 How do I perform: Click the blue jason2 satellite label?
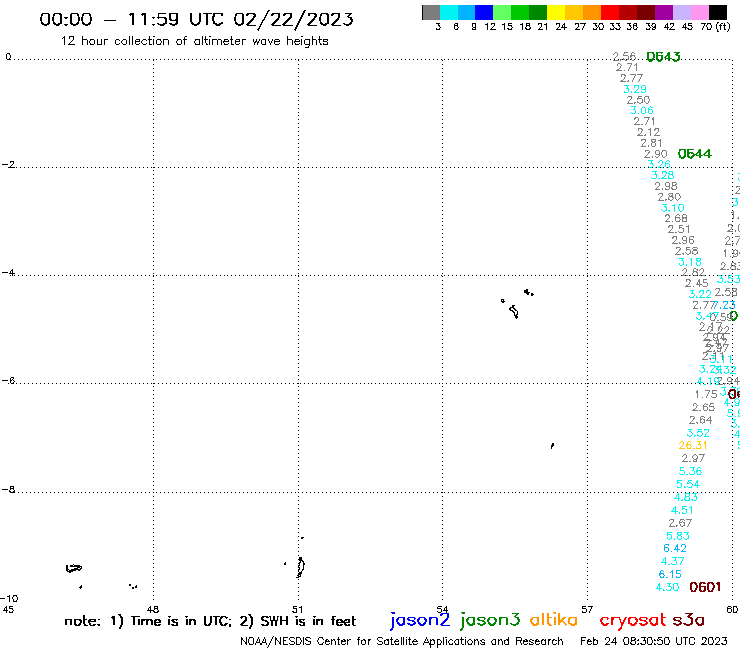click(420, 620)
